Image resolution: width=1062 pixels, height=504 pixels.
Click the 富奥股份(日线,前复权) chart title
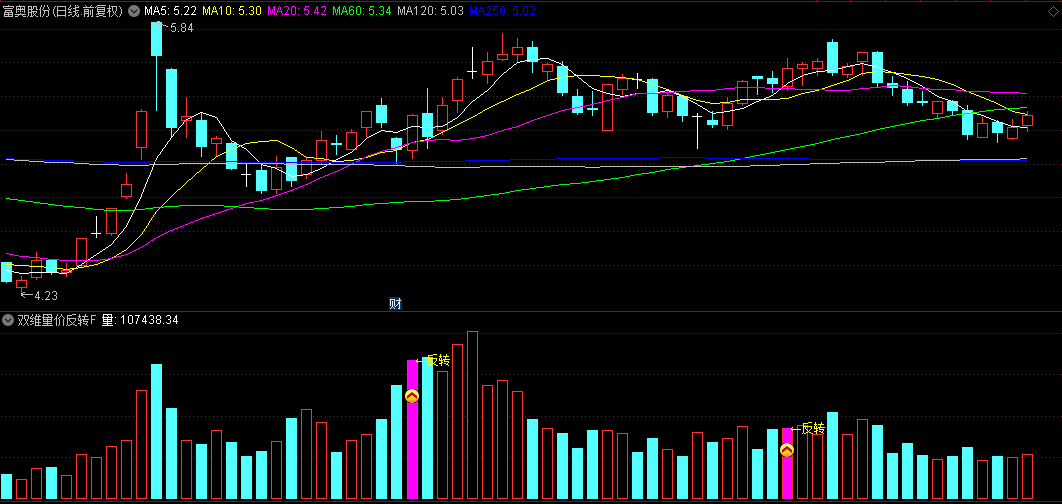[63, 11]
